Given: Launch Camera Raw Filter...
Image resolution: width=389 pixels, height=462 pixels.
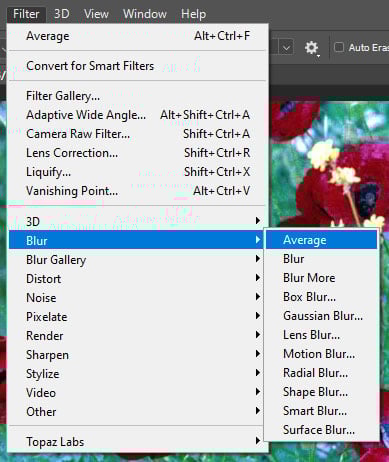Looking at the screenshot, I should click(x=138, y=134).
